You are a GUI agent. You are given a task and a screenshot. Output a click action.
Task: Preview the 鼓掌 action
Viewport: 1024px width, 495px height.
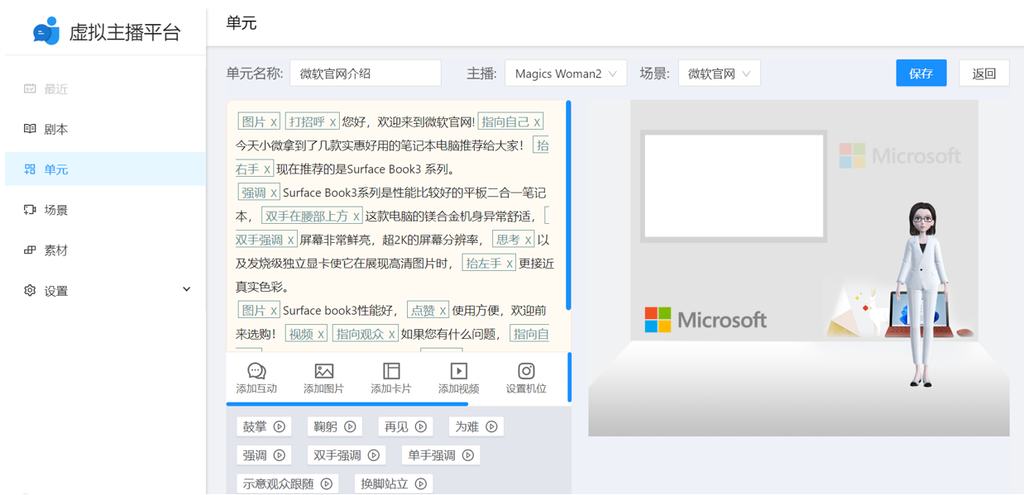coord(279,426)
